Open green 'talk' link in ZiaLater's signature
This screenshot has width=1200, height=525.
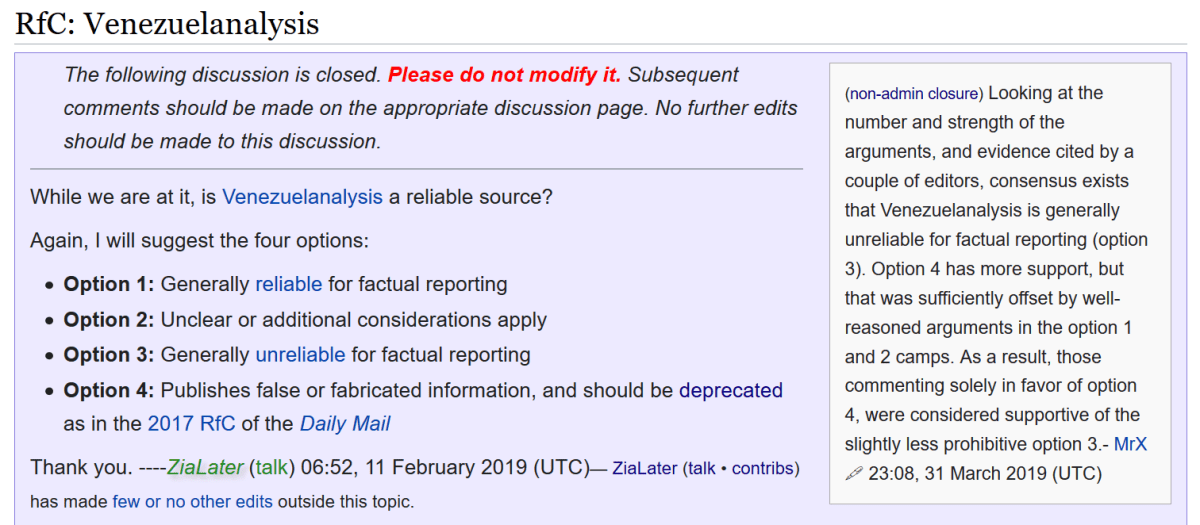[x=271, y=467]
